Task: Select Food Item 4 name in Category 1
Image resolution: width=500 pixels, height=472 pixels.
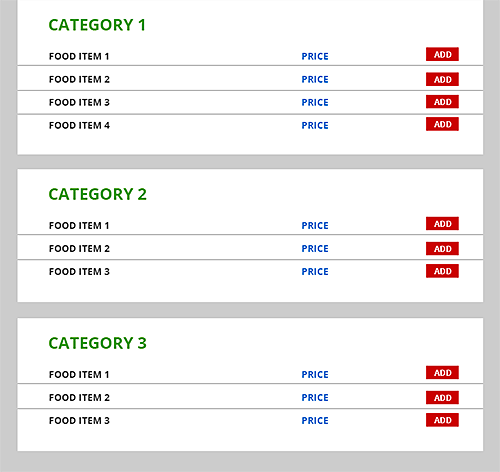Action: [x=79, y=125]
